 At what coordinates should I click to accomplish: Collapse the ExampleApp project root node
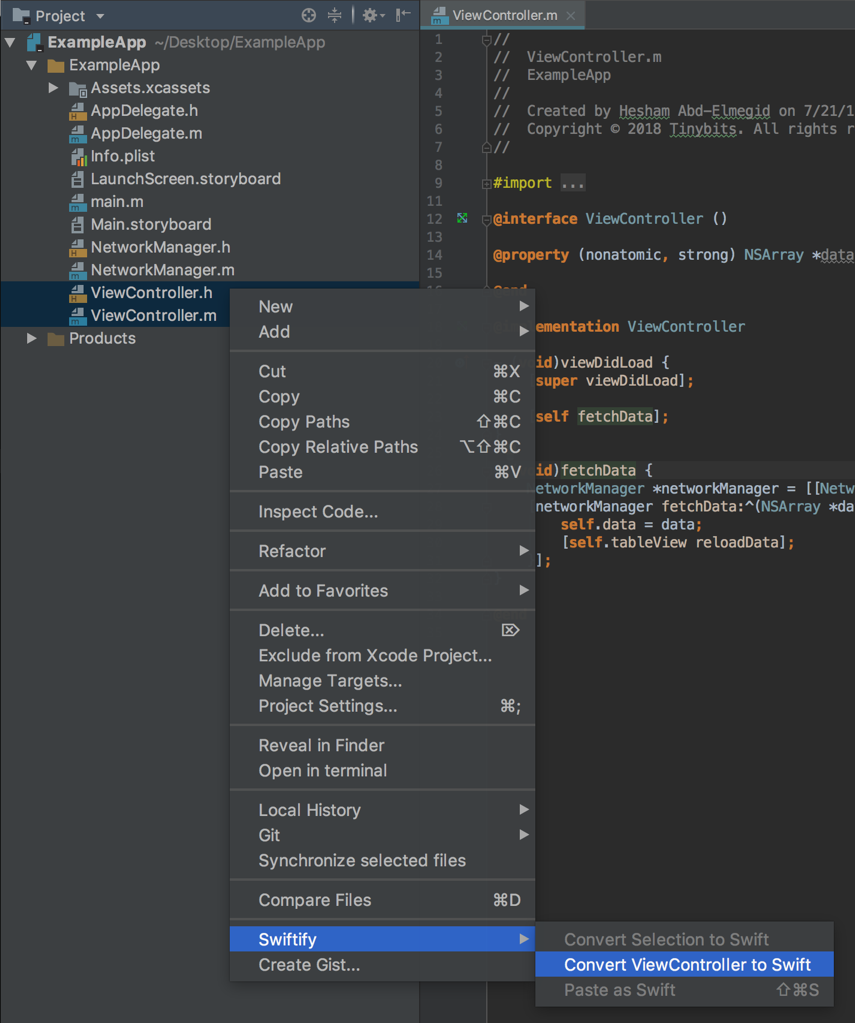[x=9, y=42]
